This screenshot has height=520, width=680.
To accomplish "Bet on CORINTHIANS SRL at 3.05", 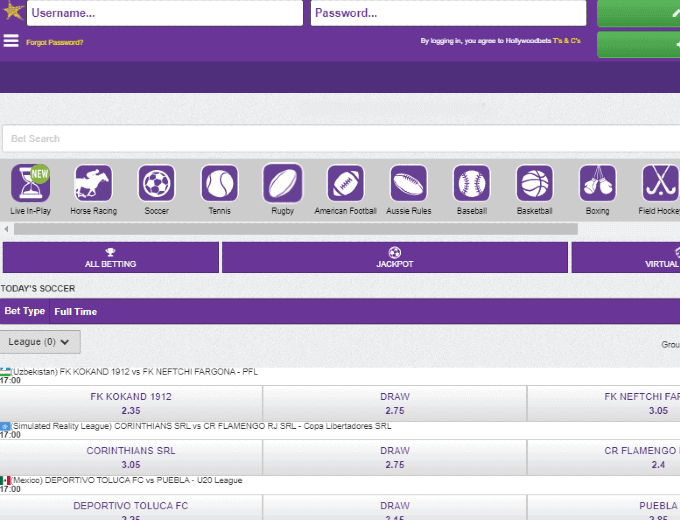I will coord(131,458).
